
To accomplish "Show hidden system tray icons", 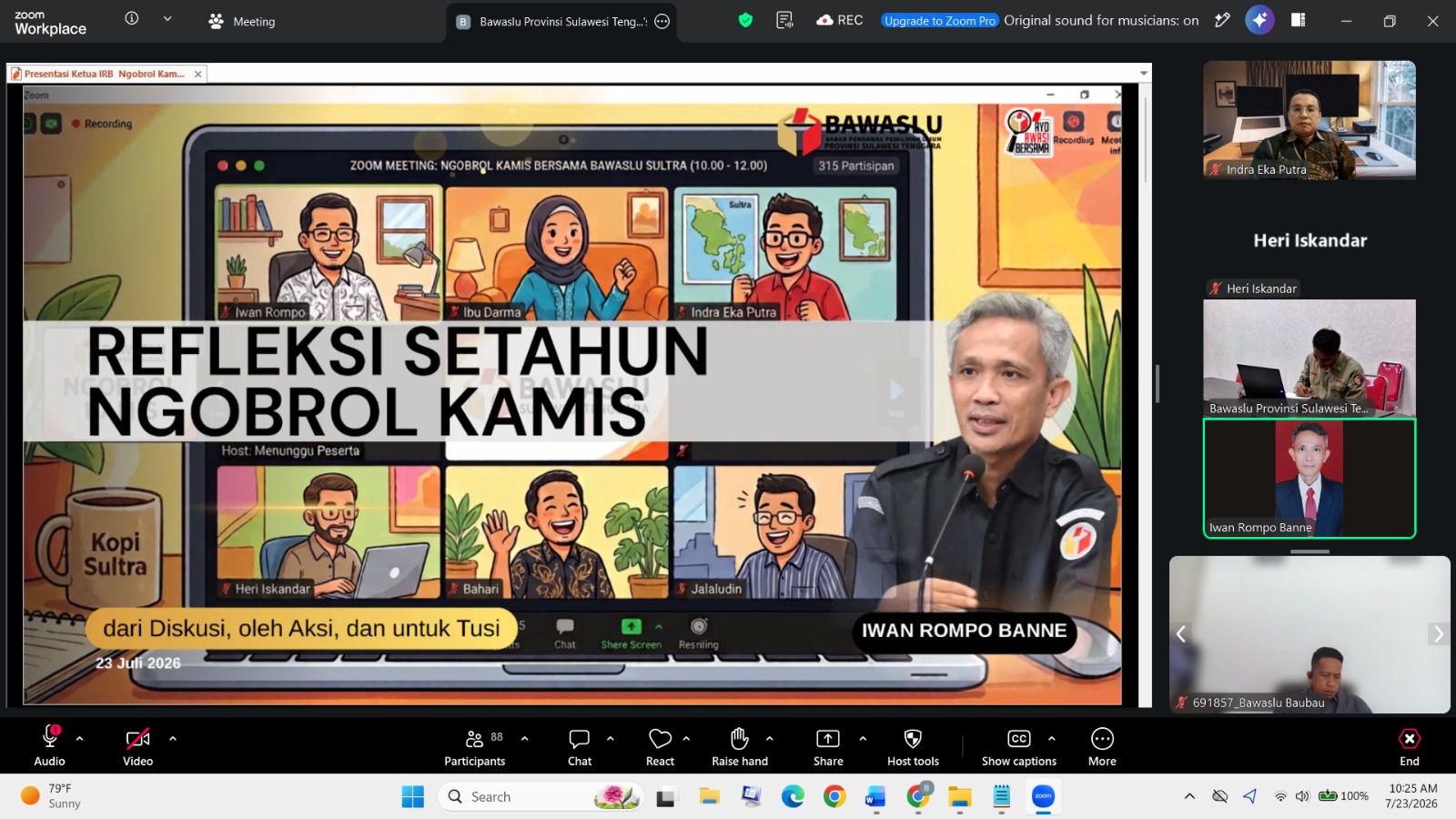I will (x=1189, y=796).
